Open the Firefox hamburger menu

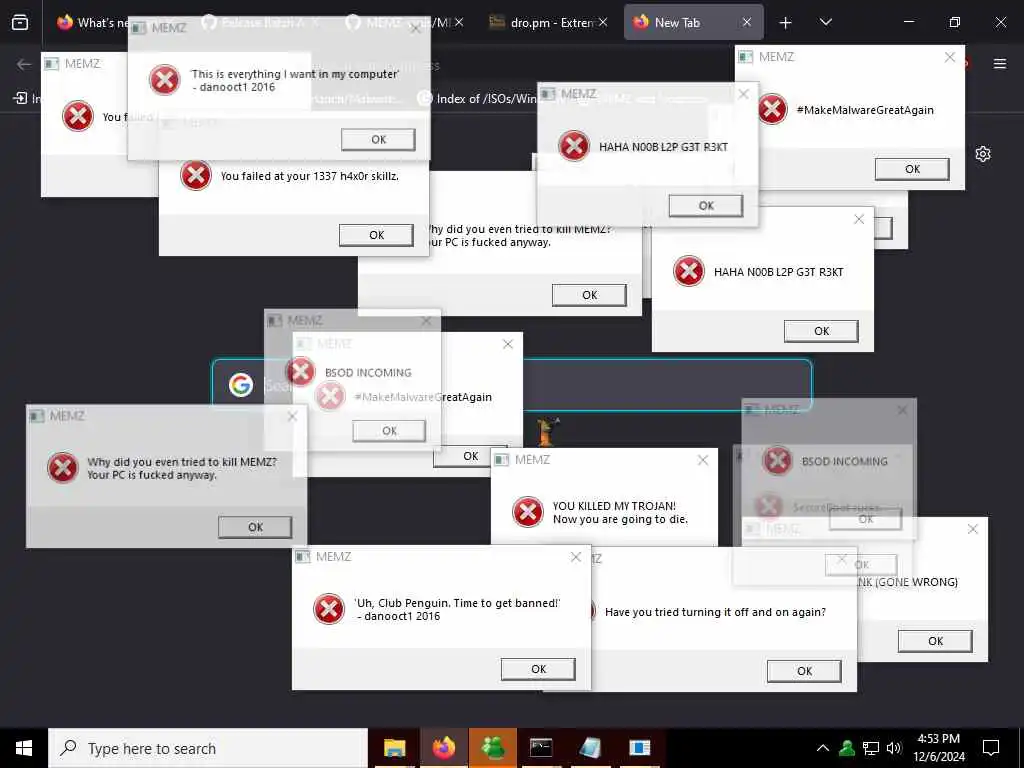point(999,64)
